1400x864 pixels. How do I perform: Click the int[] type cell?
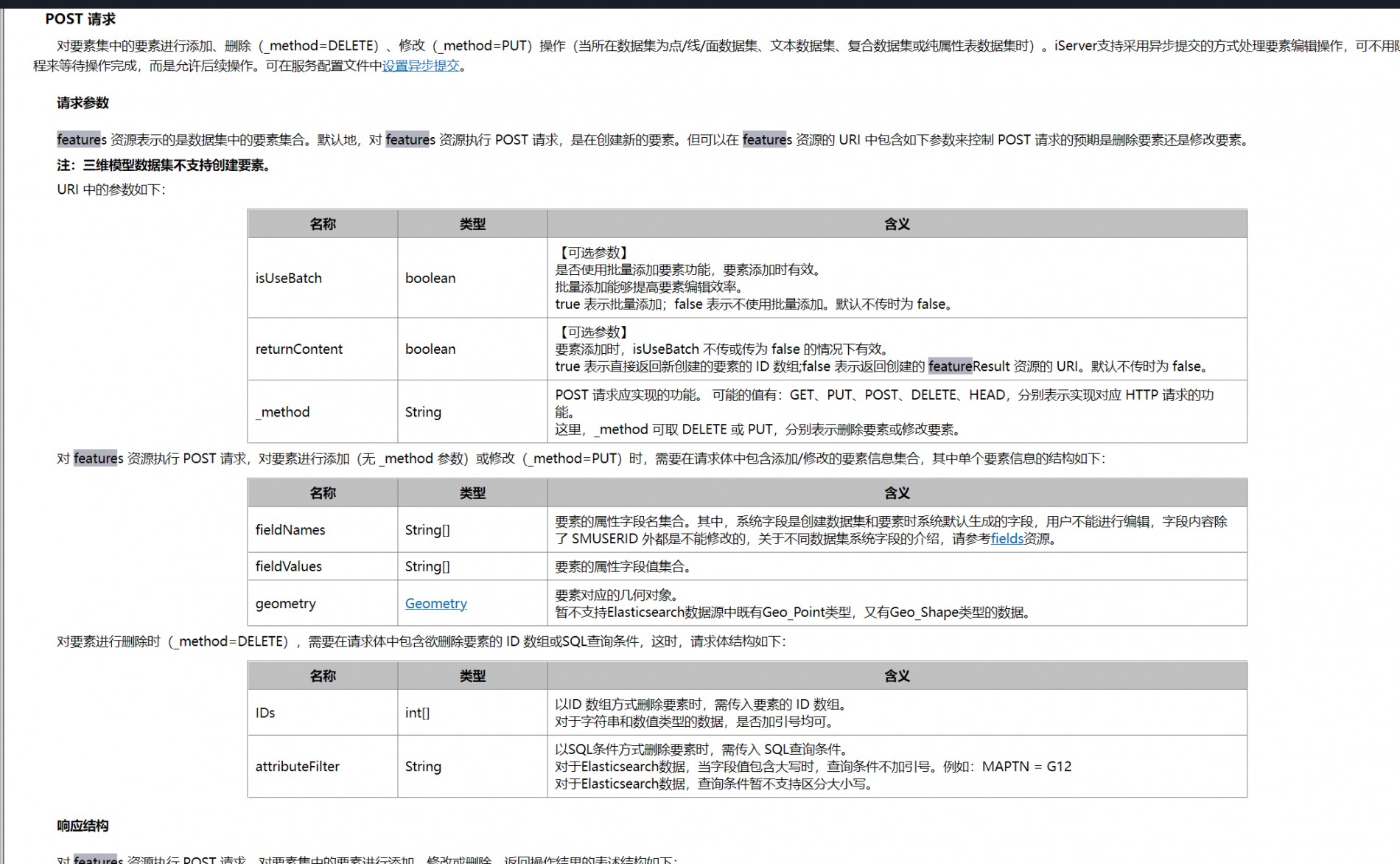[x=417, y=713]
